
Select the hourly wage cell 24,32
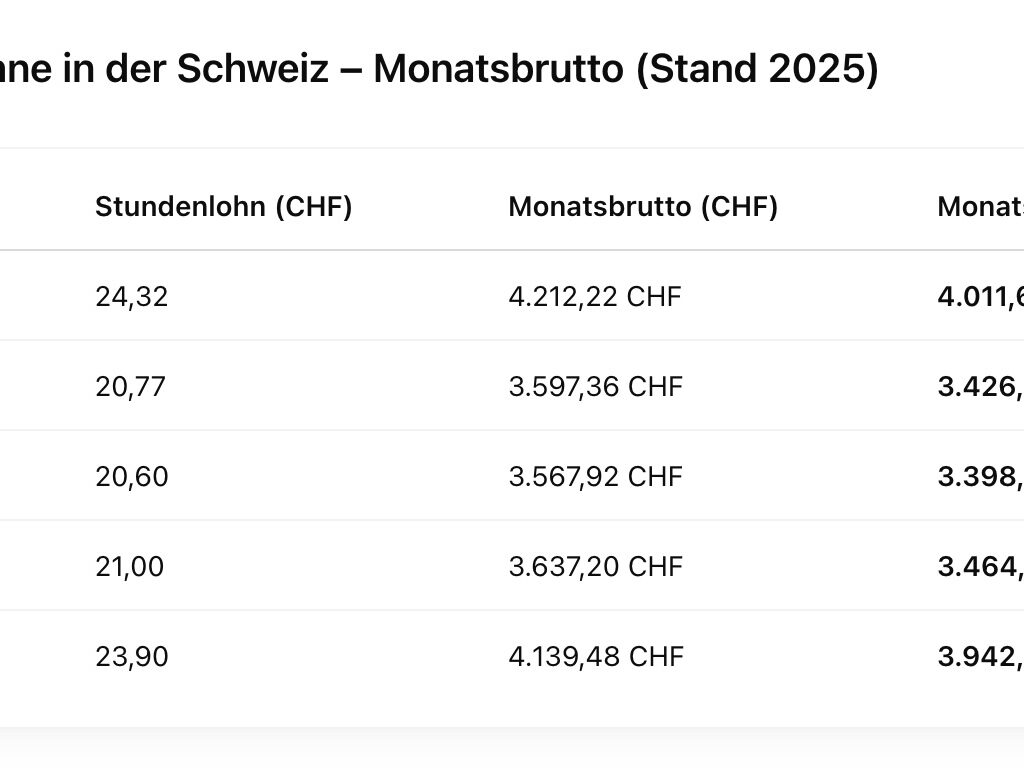tap(132, 297)
